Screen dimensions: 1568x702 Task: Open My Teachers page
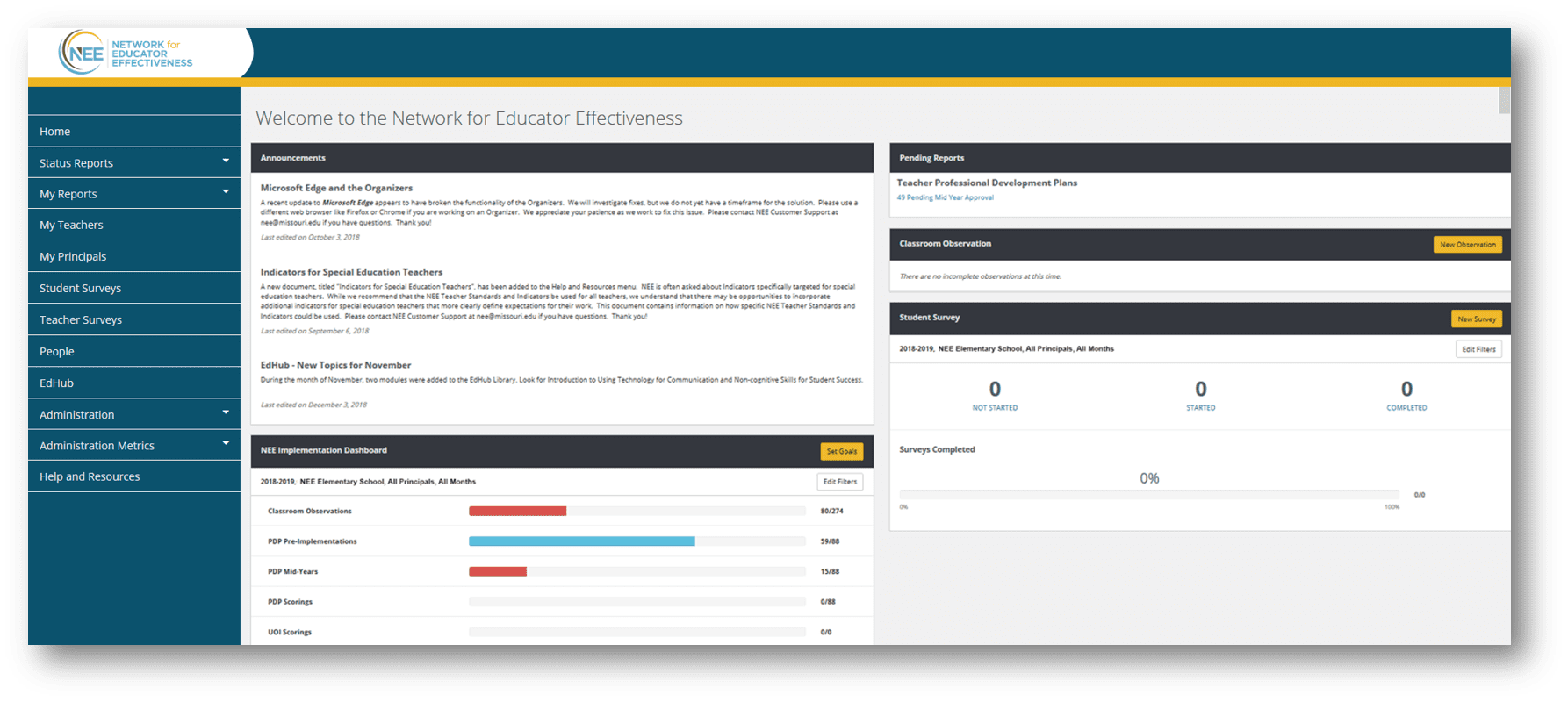[71, 226]
